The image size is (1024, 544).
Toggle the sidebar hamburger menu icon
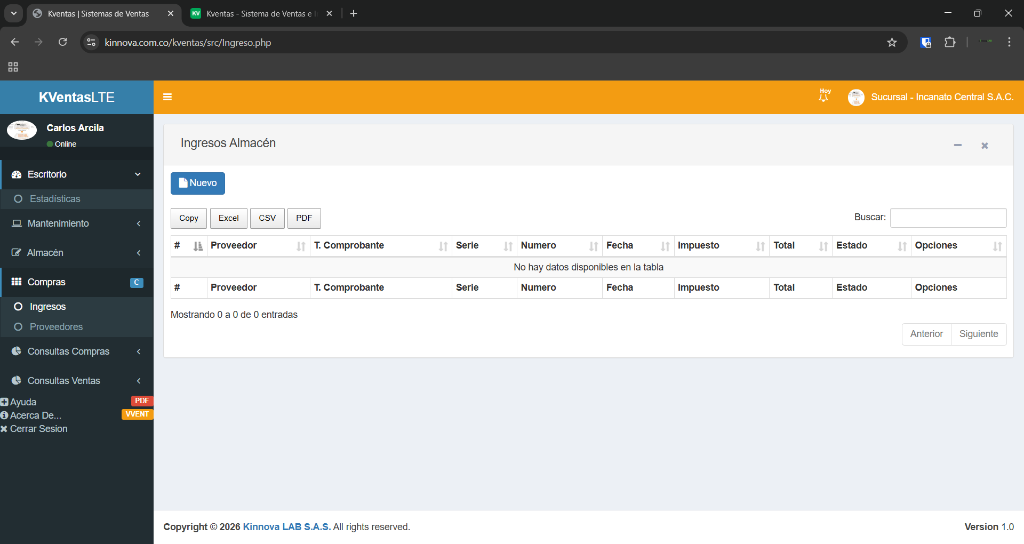(167, 97)
